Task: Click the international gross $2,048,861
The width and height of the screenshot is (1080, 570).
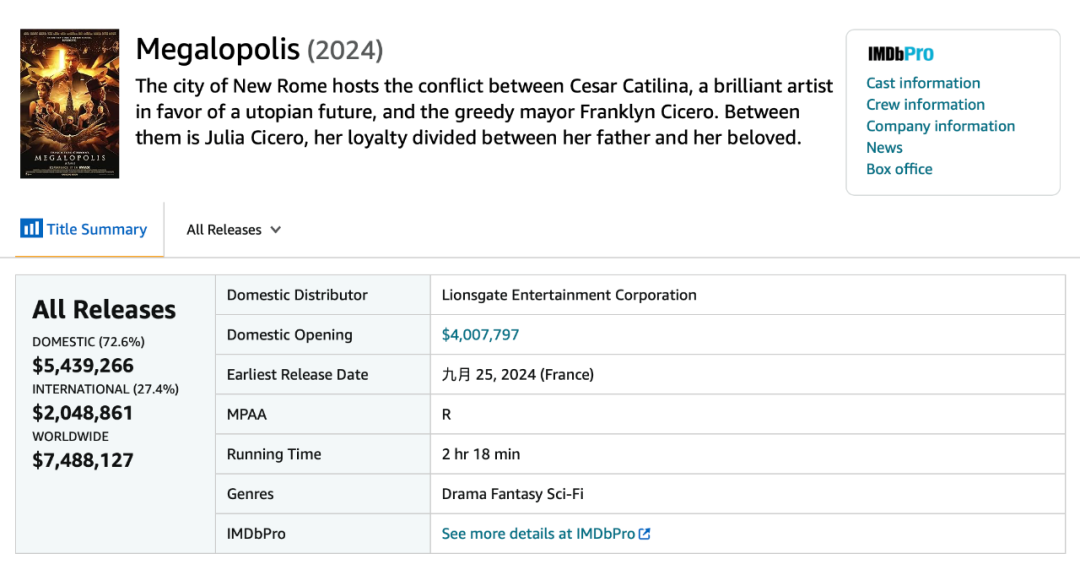Action: pyautogui.click(x=83, y=413)
